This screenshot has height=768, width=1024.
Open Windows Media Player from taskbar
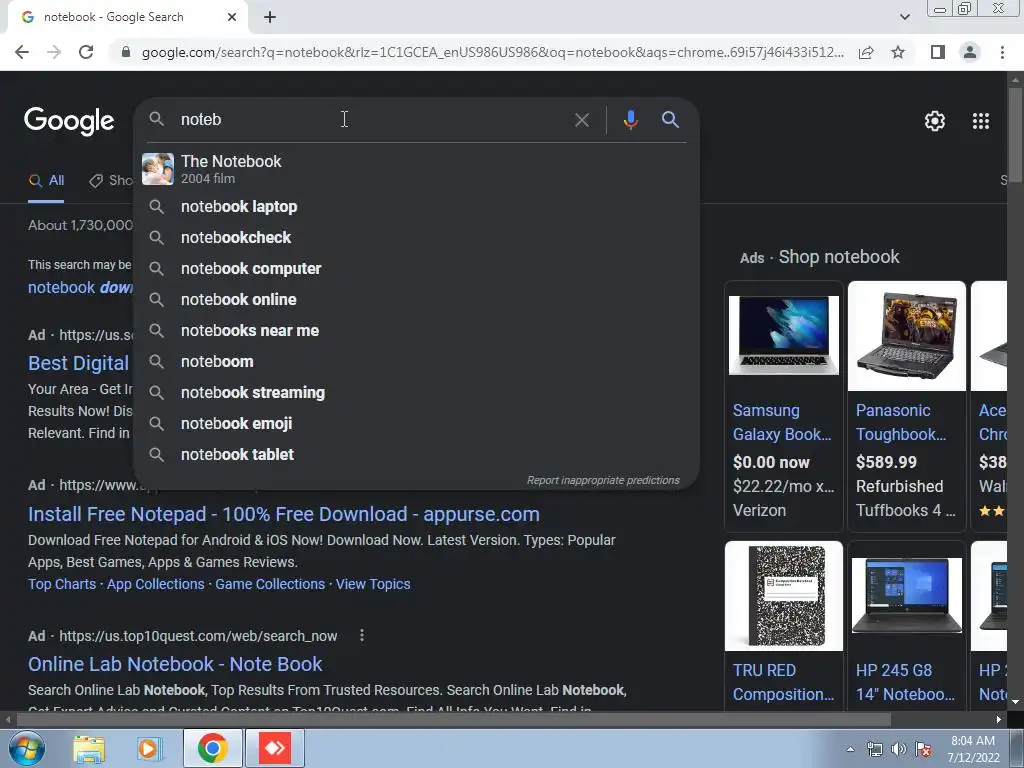pyautogui.click(x=150, y=748)
